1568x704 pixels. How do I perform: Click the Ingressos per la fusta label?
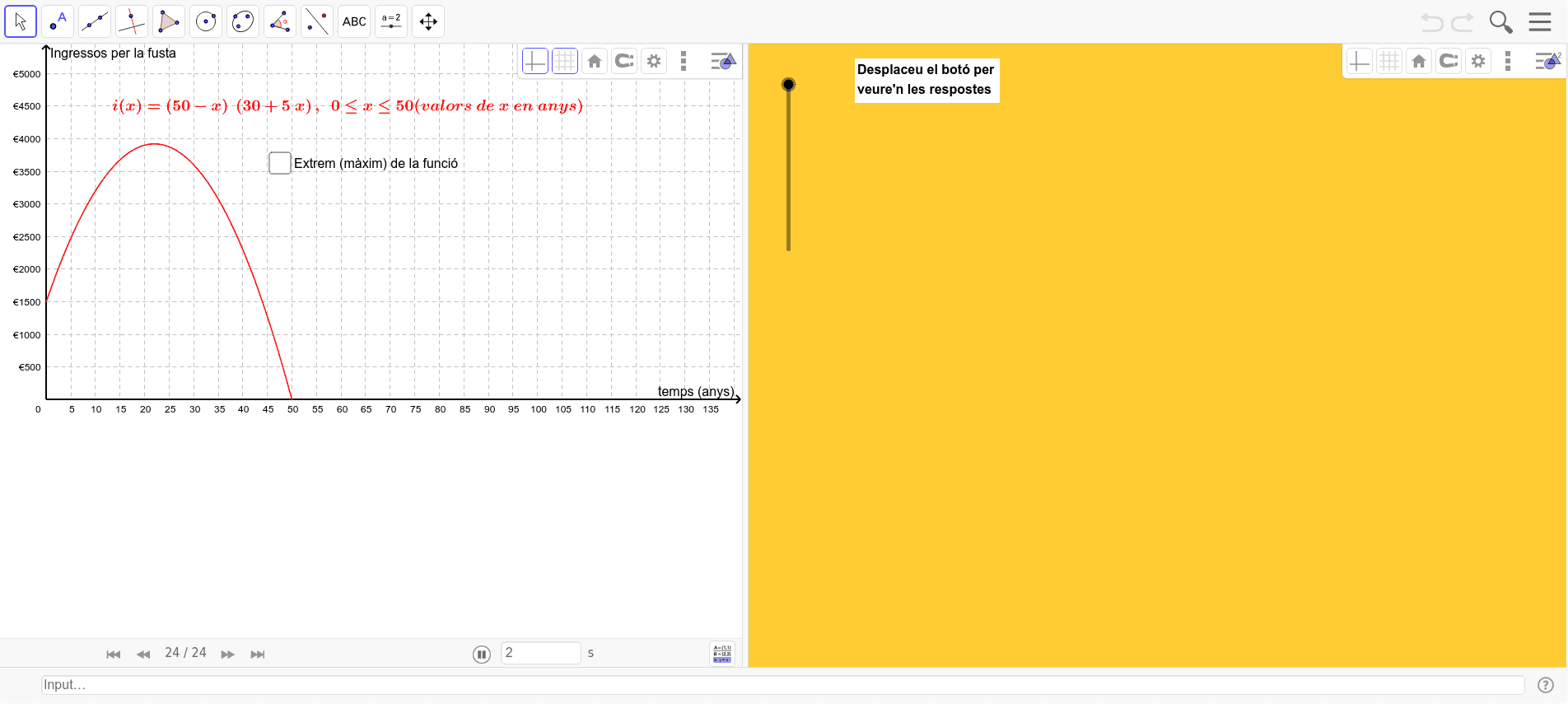point(113,54)
